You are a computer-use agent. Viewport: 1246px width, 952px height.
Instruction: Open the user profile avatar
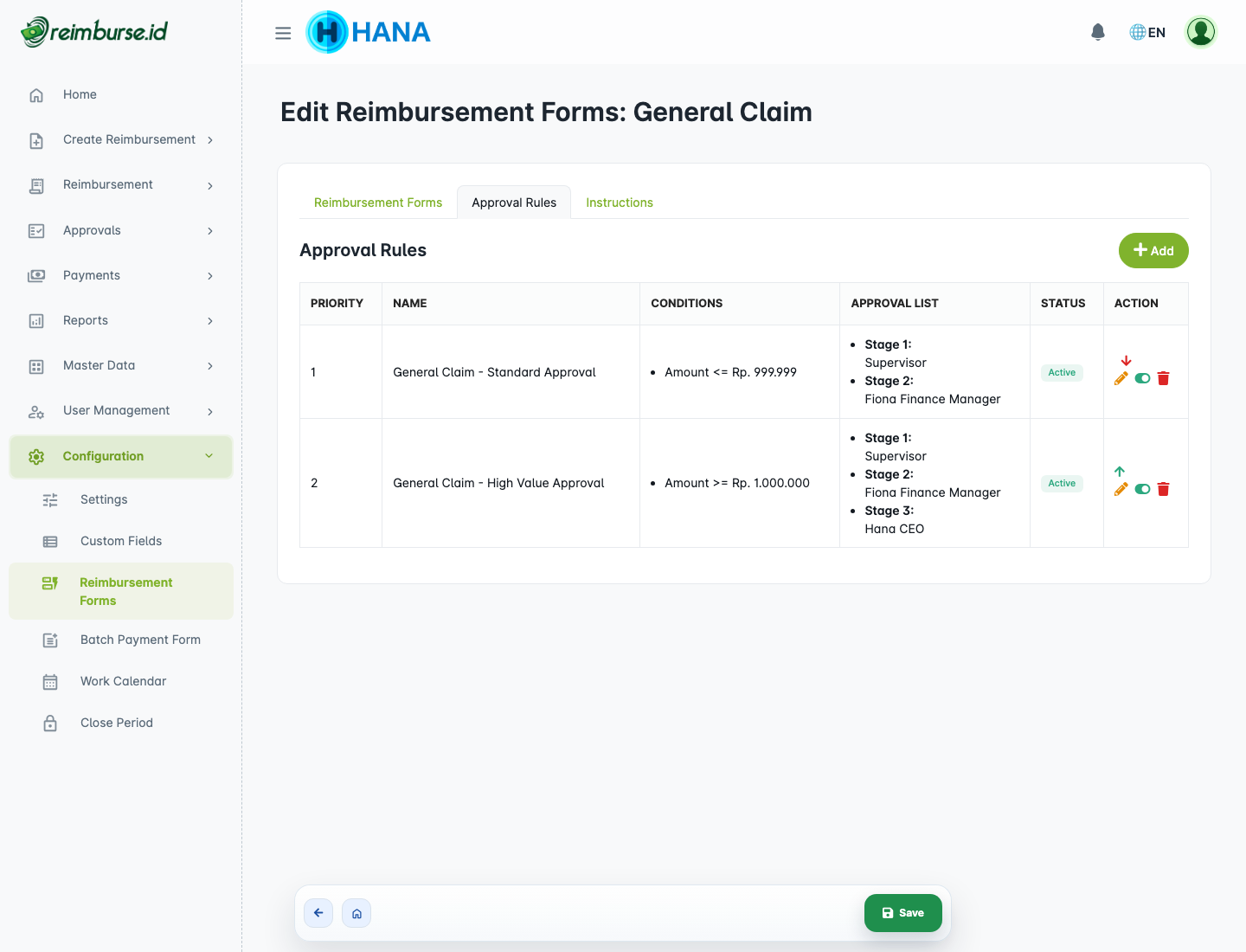(1200, 32)
